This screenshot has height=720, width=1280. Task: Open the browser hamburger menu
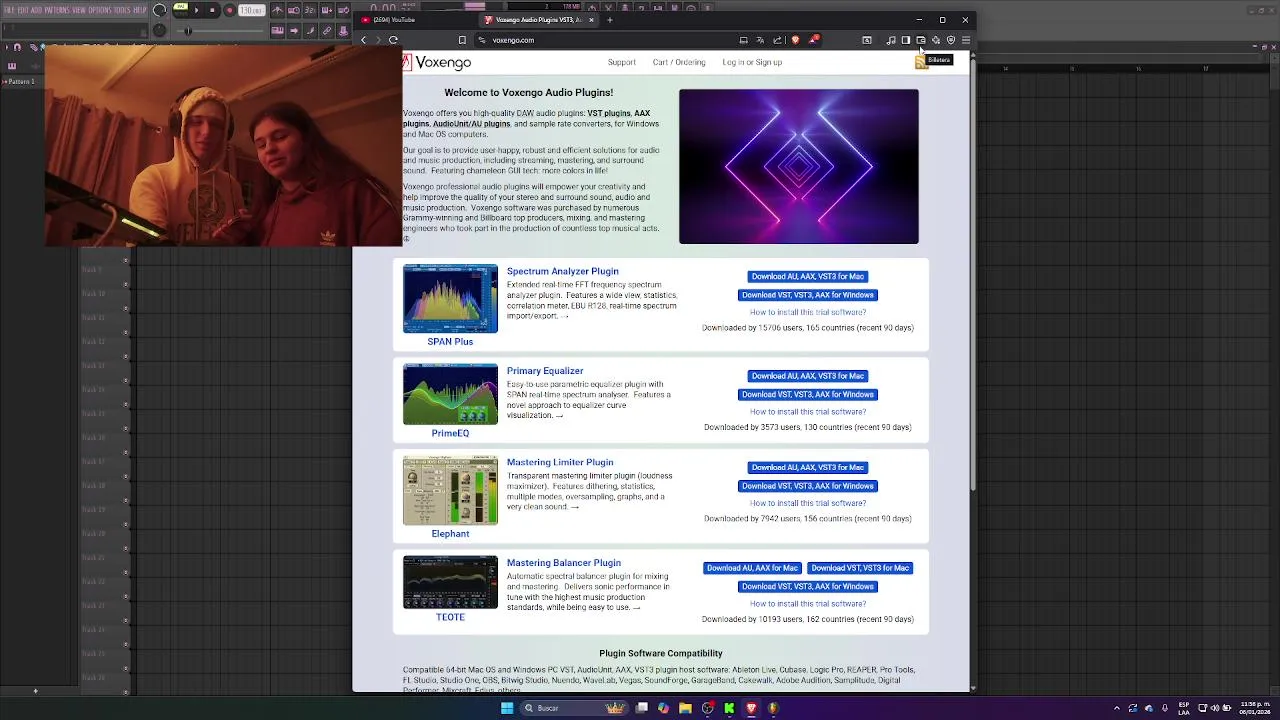tap(966, 40)
